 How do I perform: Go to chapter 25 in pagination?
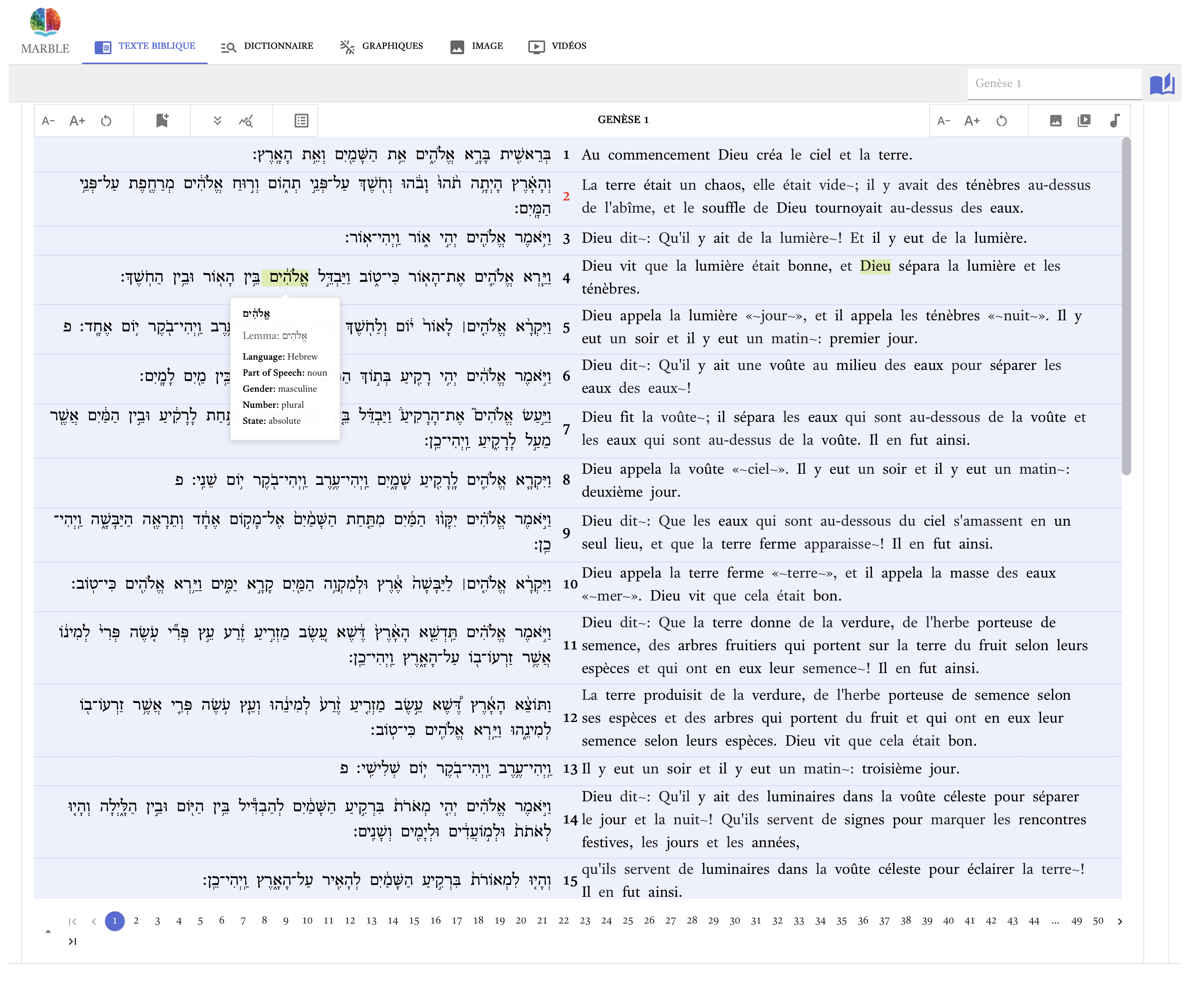pyautogui.click(x=628, y=921)
